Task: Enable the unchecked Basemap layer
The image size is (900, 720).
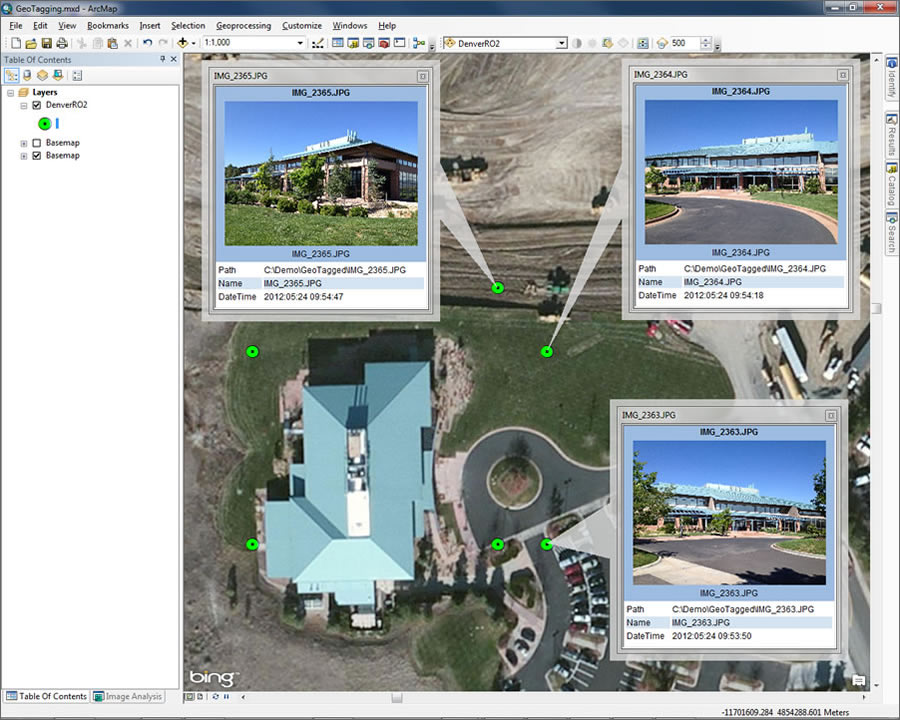Action: 37,143
